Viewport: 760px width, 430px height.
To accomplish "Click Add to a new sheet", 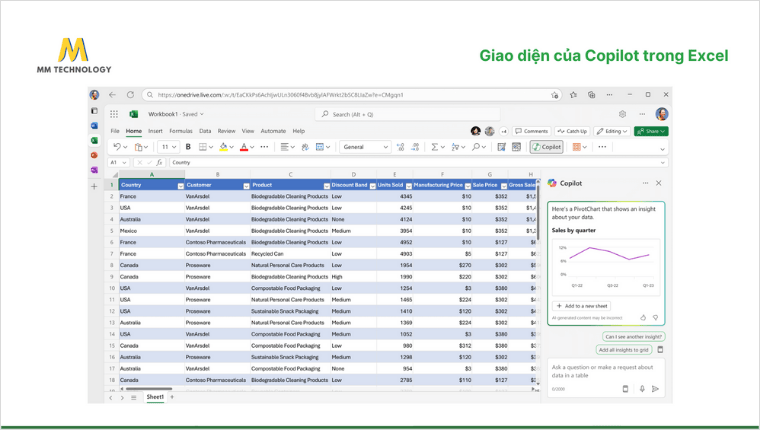I will click(x=581, y=306).
